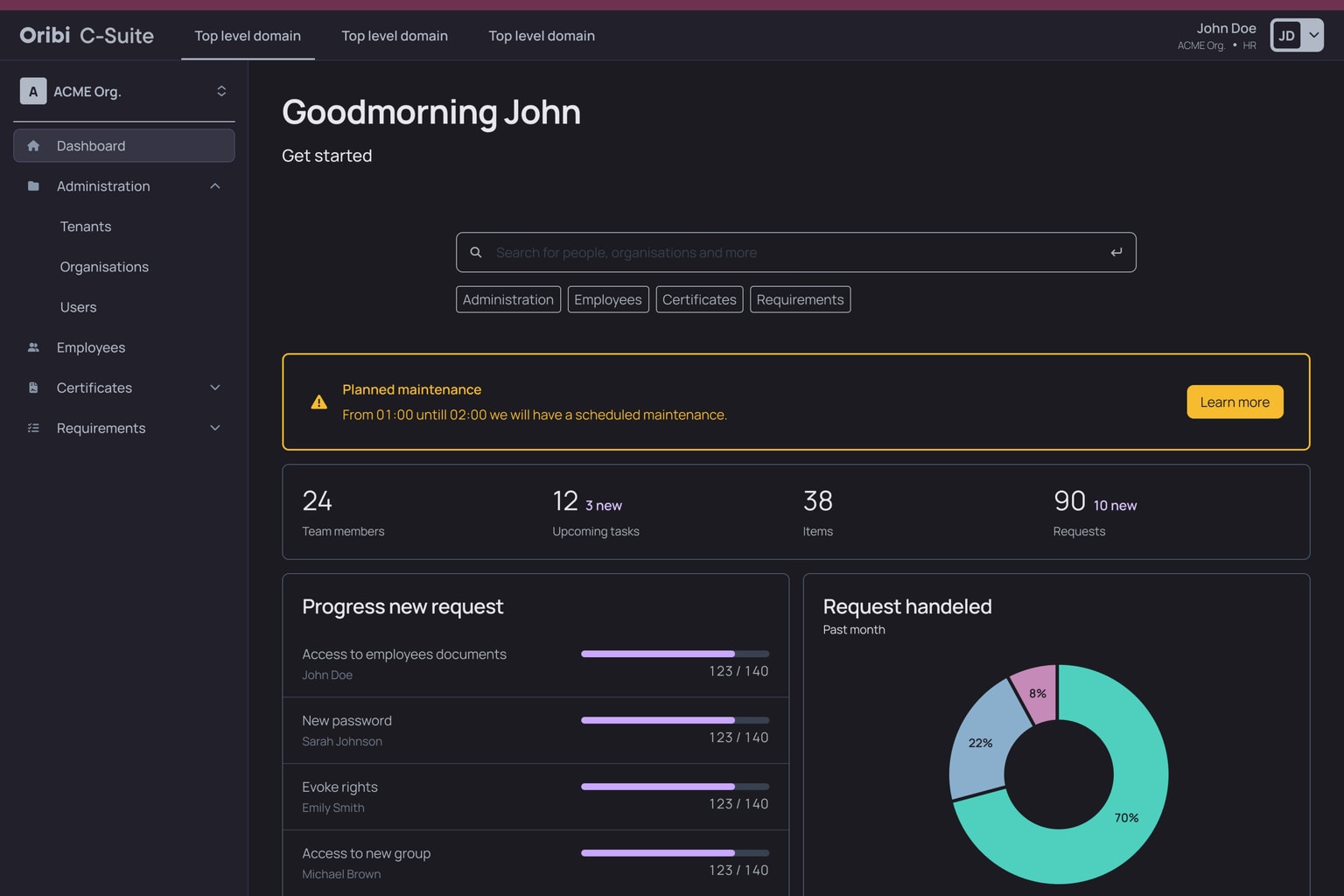Viewport: 1344px width, 896px height.
Task: Expand the Requirements sidebar section
Action: pos(215,428)
